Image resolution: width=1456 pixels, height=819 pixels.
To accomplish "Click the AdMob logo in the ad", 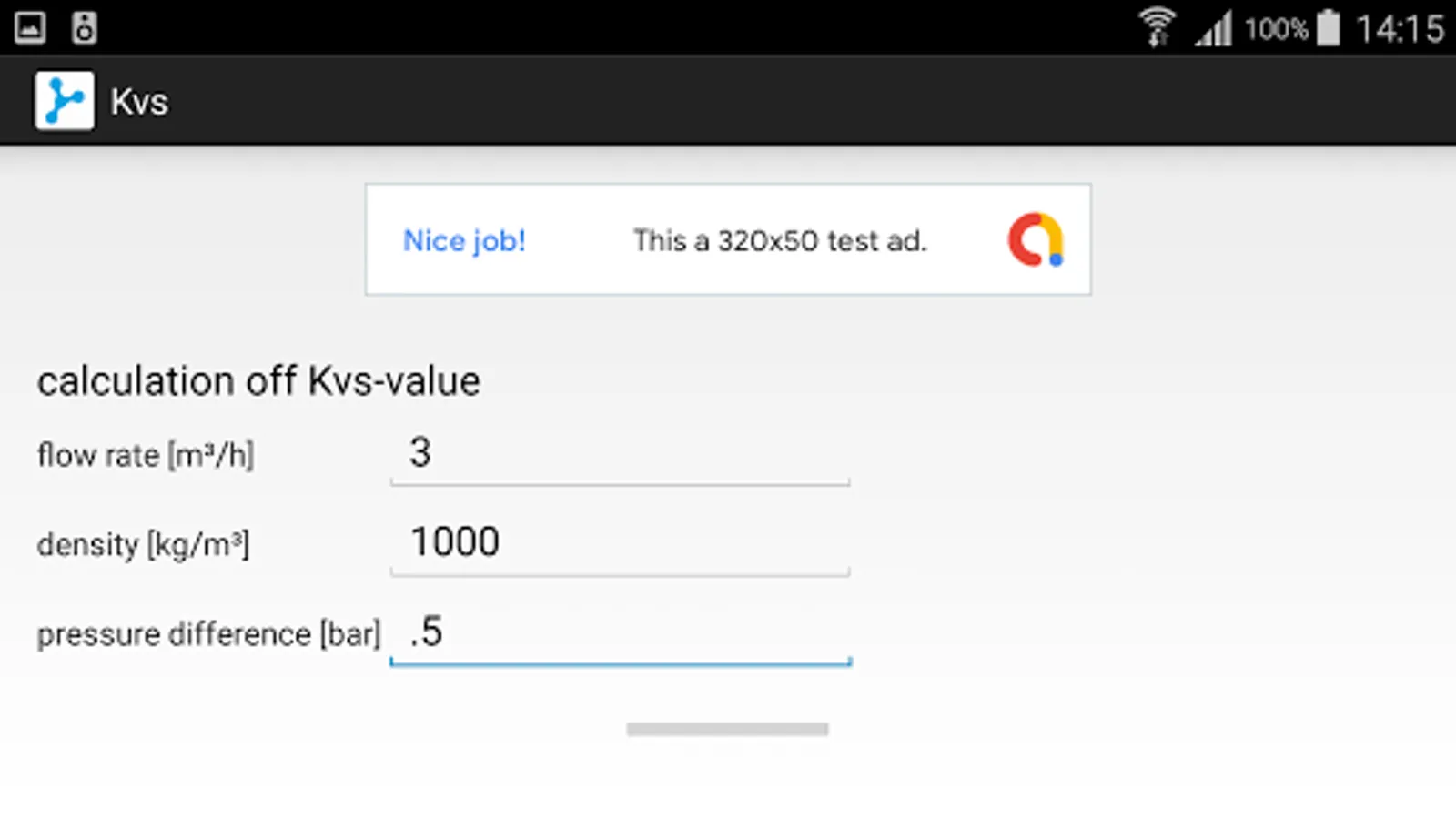I will [1036, 240].
